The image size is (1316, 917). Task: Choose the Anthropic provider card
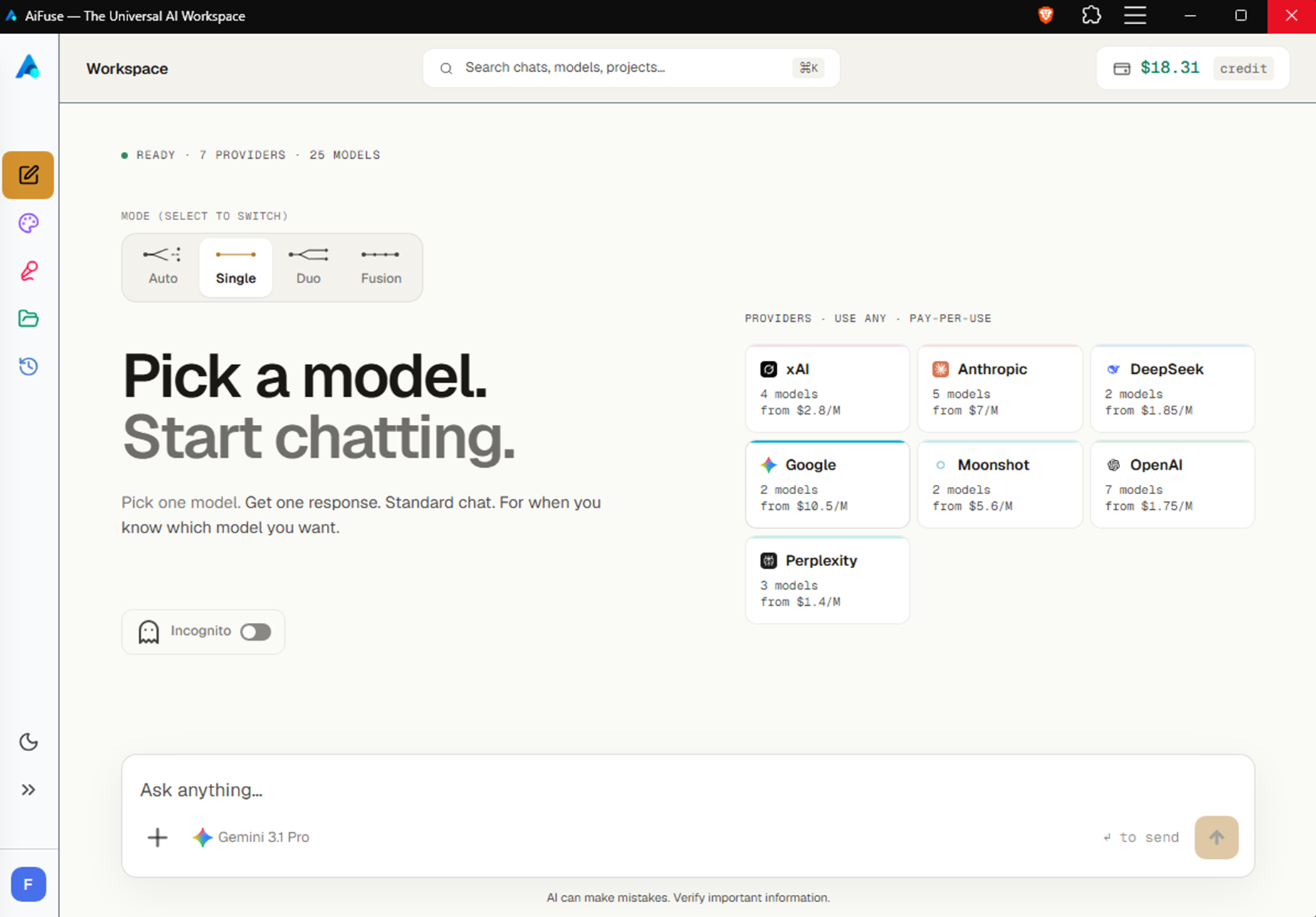(1000, 389)
